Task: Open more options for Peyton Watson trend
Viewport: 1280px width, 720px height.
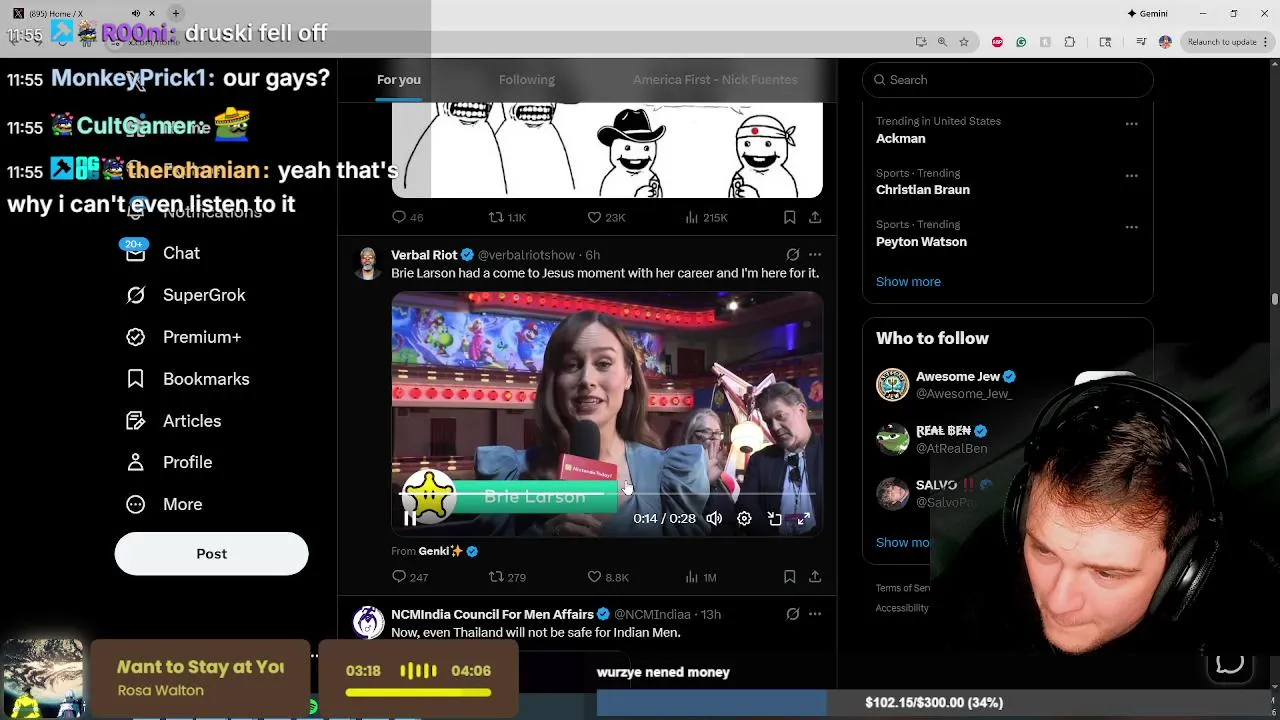Action: [1132, 227]
